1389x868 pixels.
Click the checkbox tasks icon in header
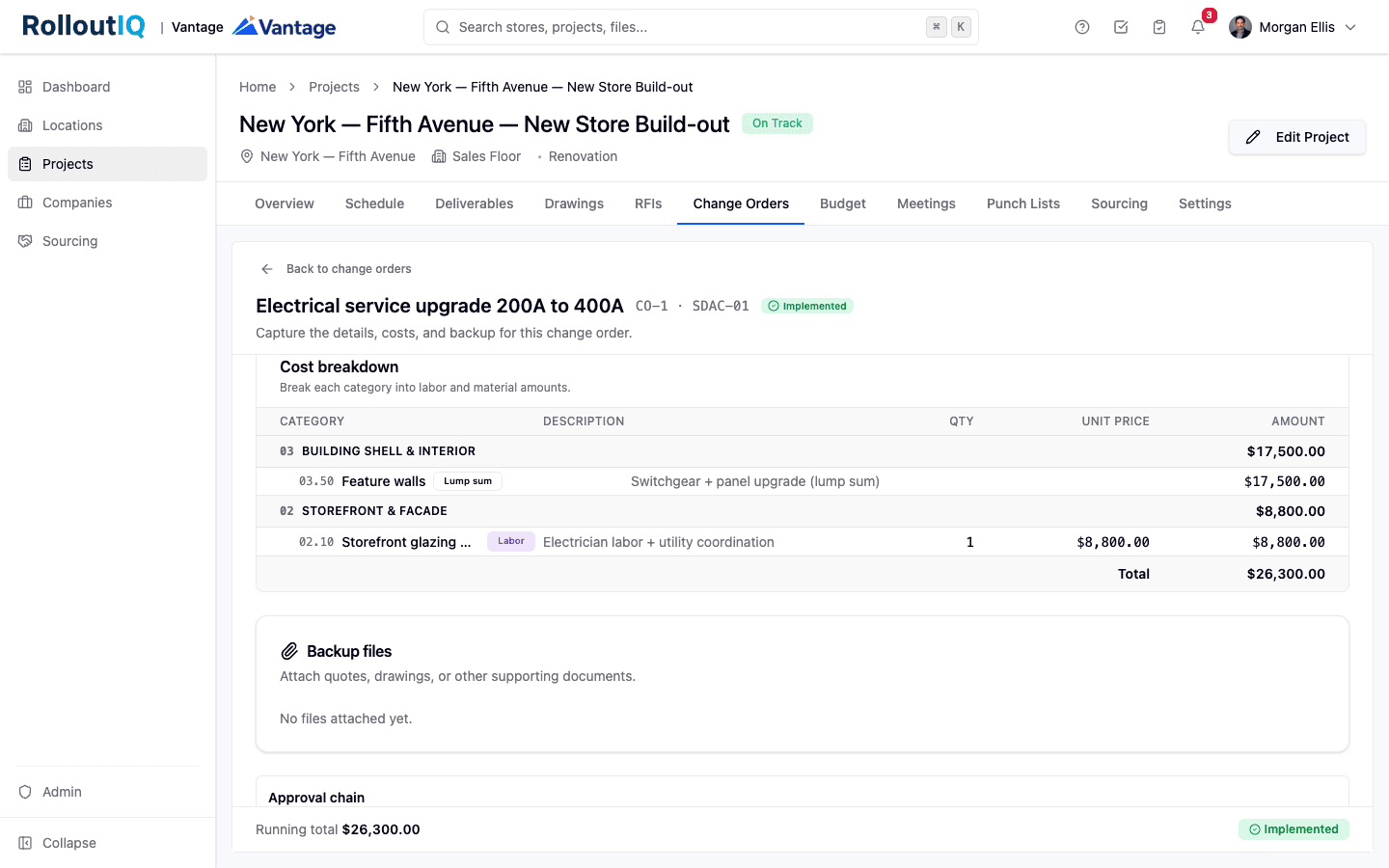click(1121, 27)
